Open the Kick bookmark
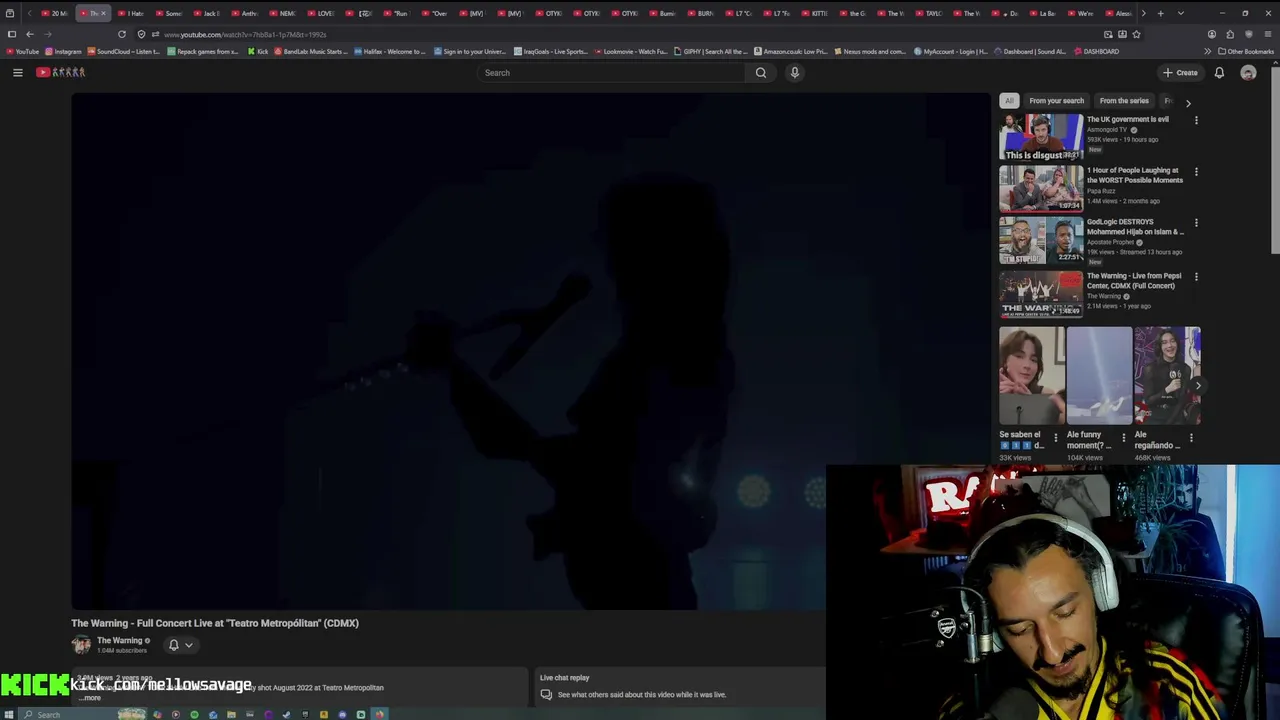1280x720 pixels. pos(258,51)
